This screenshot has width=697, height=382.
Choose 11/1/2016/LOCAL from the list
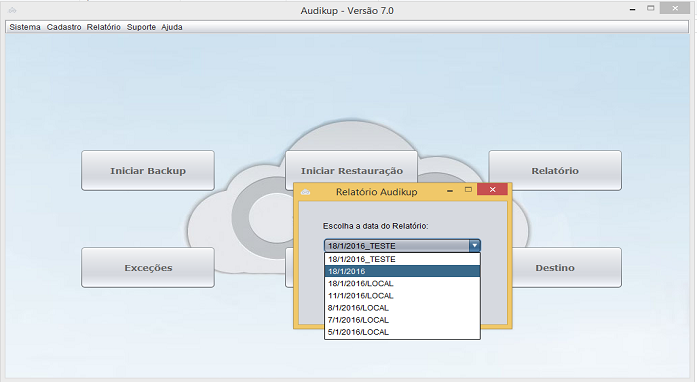pos(402,296)
